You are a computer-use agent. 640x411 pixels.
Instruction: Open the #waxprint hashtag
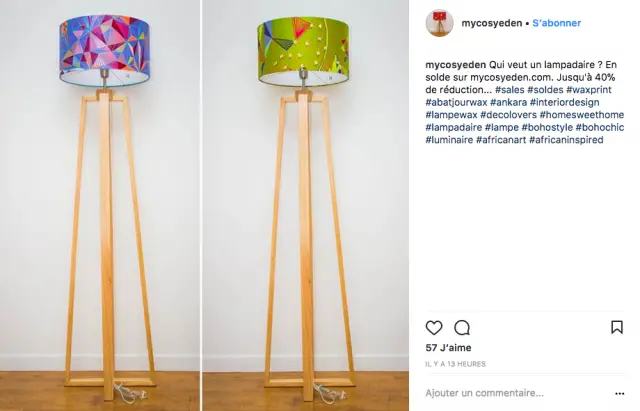click(589, 90)
